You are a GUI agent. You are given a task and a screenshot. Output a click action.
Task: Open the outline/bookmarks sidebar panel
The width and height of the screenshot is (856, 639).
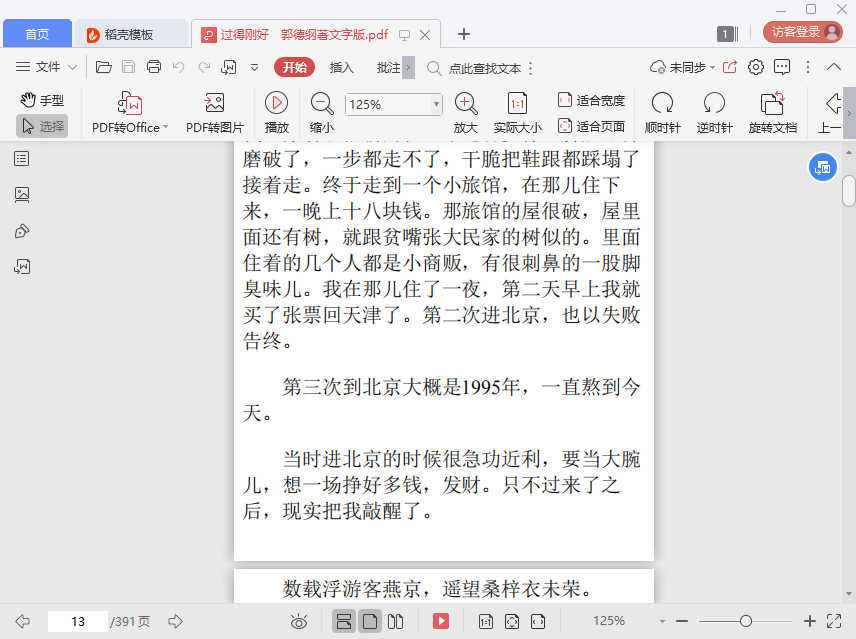click(22, 159)
